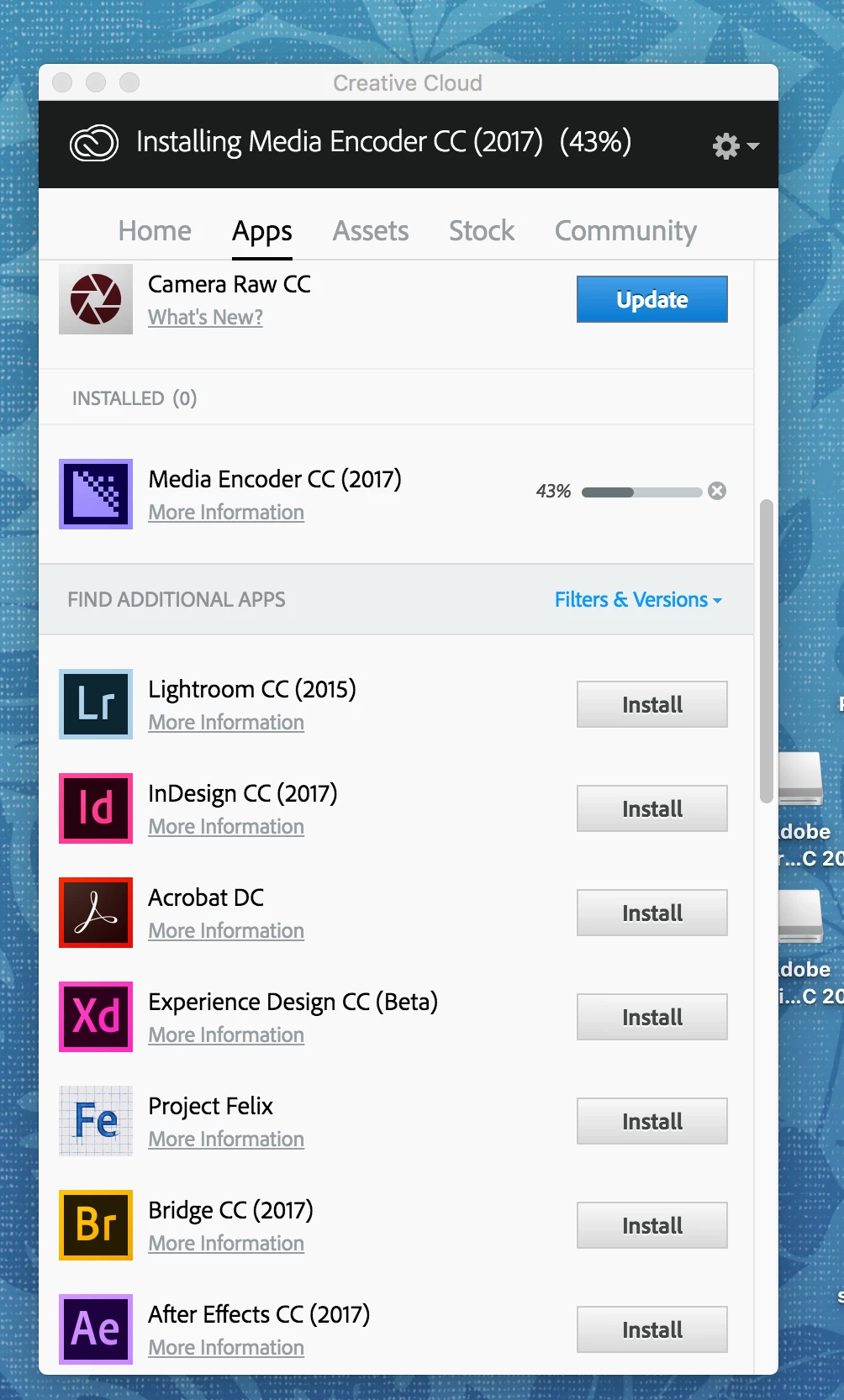Click the INSTALLED (0) section header
Image resolution: width=844 pixels, height=1400 pixels.
135,398
